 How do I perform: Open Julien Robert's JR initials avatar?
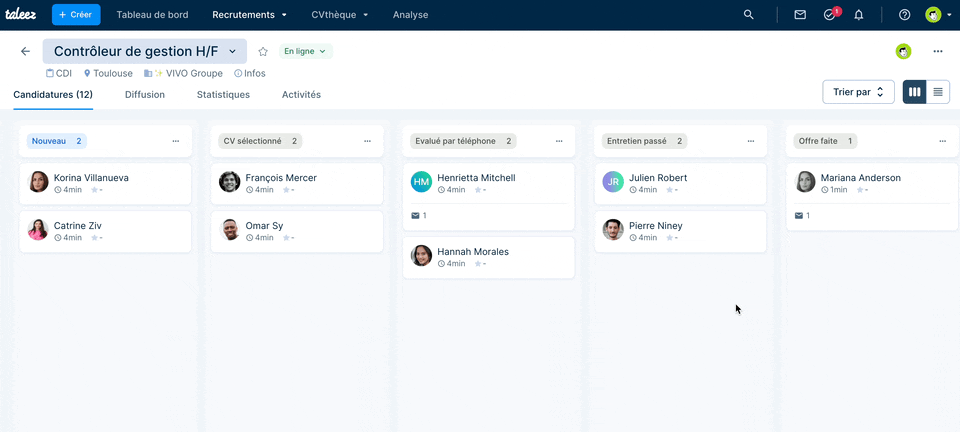tap(613, 182)
